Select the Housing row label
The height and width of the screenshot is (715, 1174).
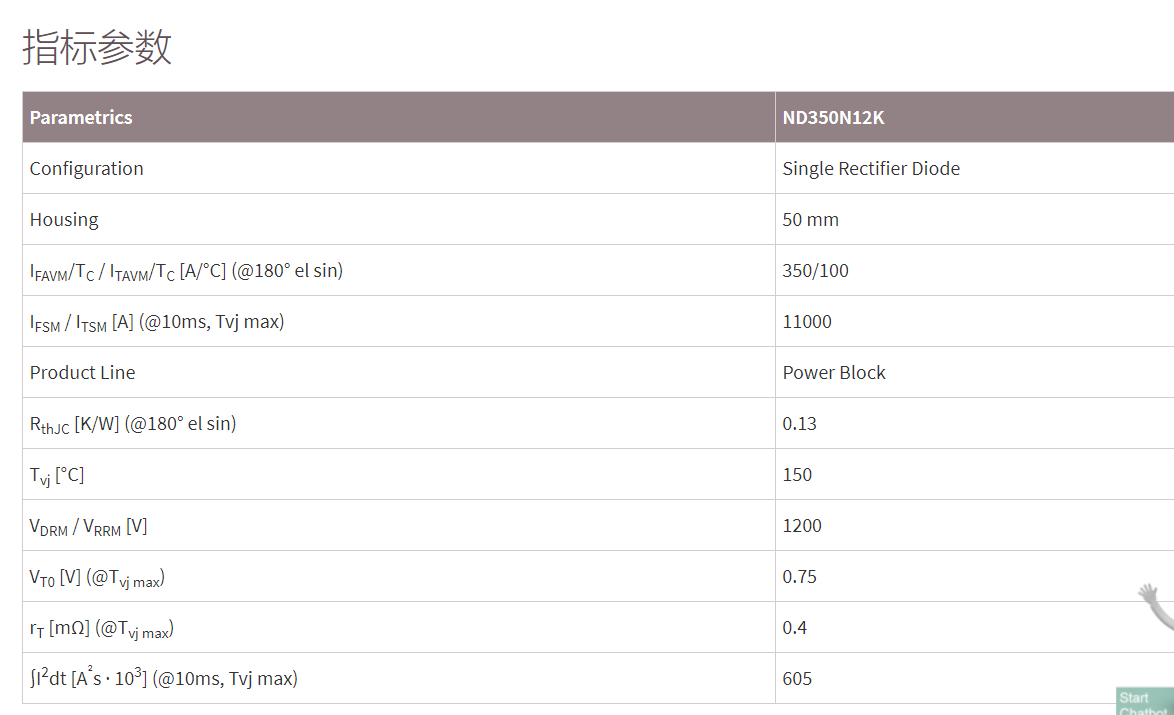click(64, 219)
